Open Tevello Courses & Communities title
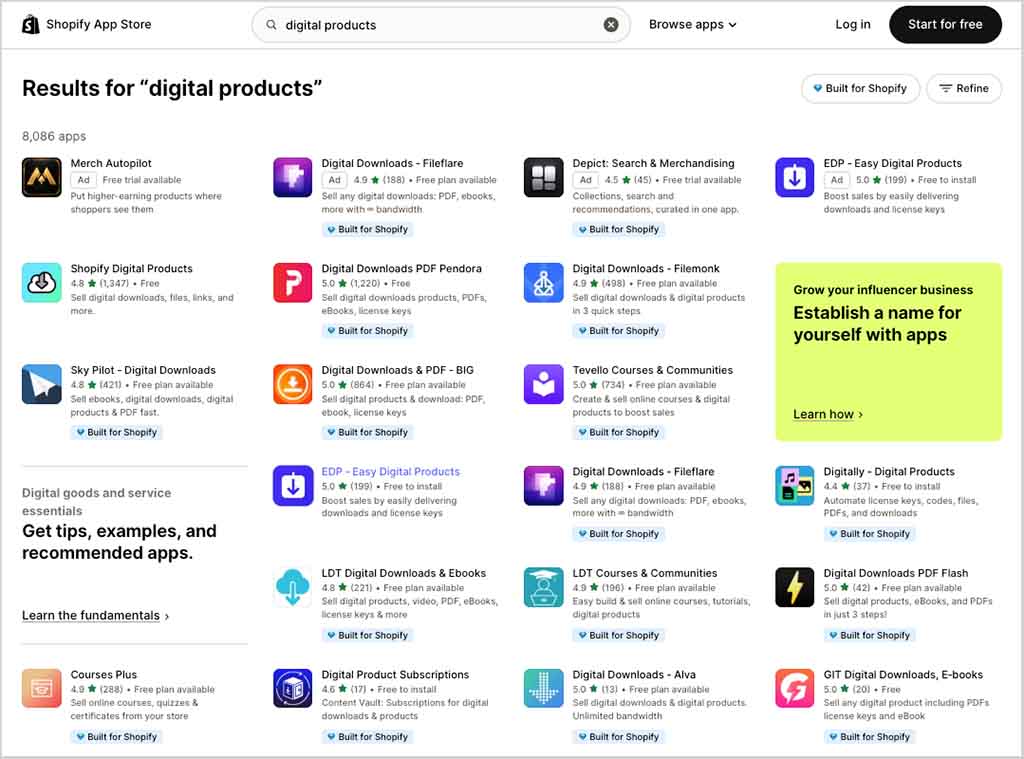This screenshot has width=1024, height=759. (x=652, y=370)
